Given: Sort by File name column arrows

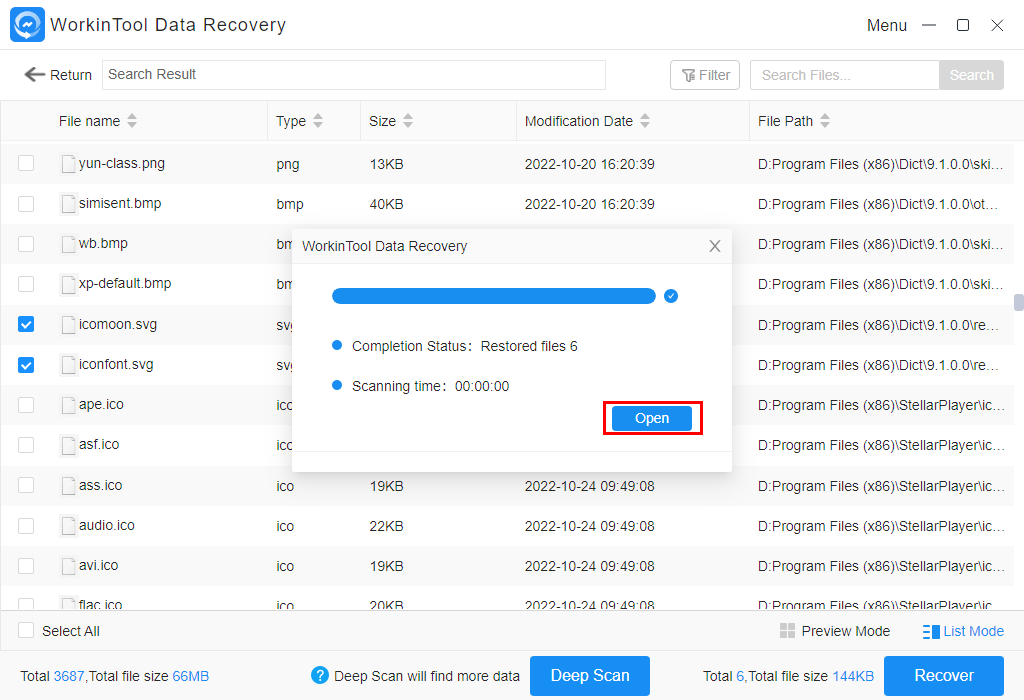Looking at the screenshot, I should [x=132, y=121].
